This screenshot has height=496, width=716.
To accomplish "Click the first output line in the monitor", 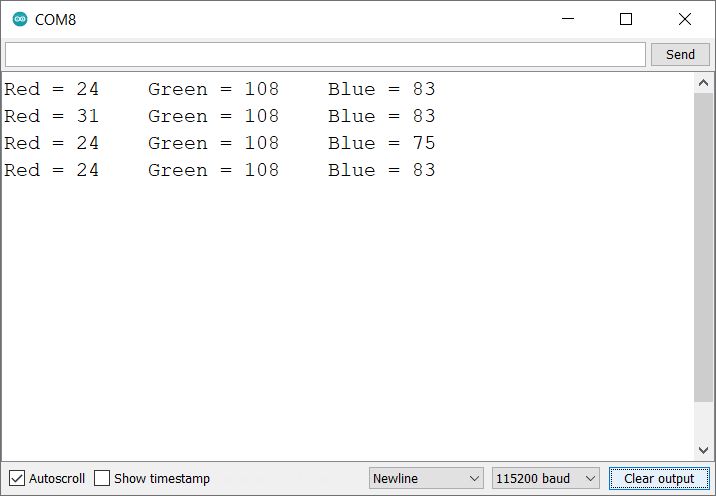I will coord(220,89).
